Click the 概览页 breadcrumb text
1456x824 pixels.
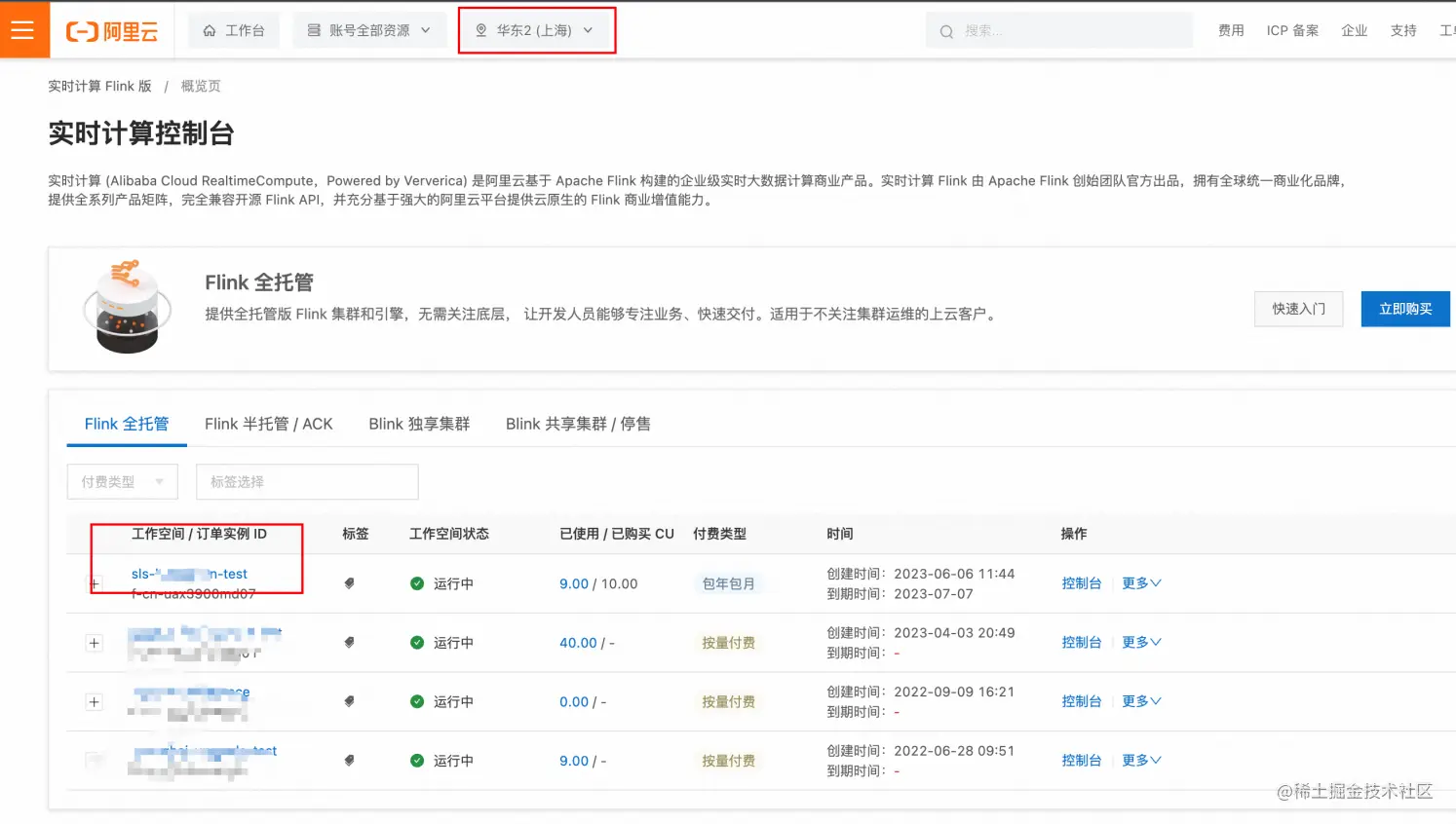[x=201, y=86]
